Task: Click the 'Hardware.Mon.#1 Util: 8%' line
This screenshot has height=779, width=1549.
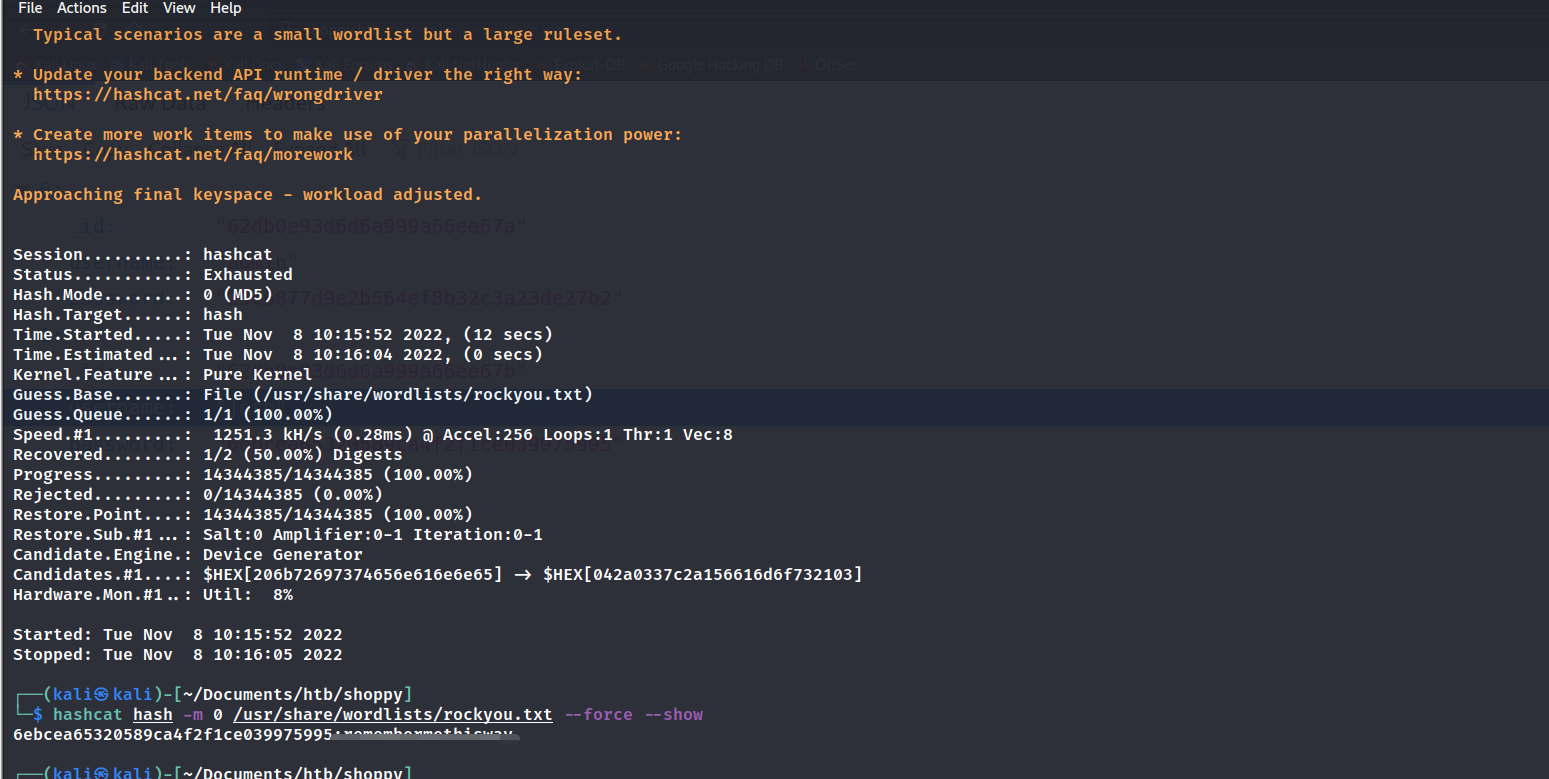Action: (153, 595)
